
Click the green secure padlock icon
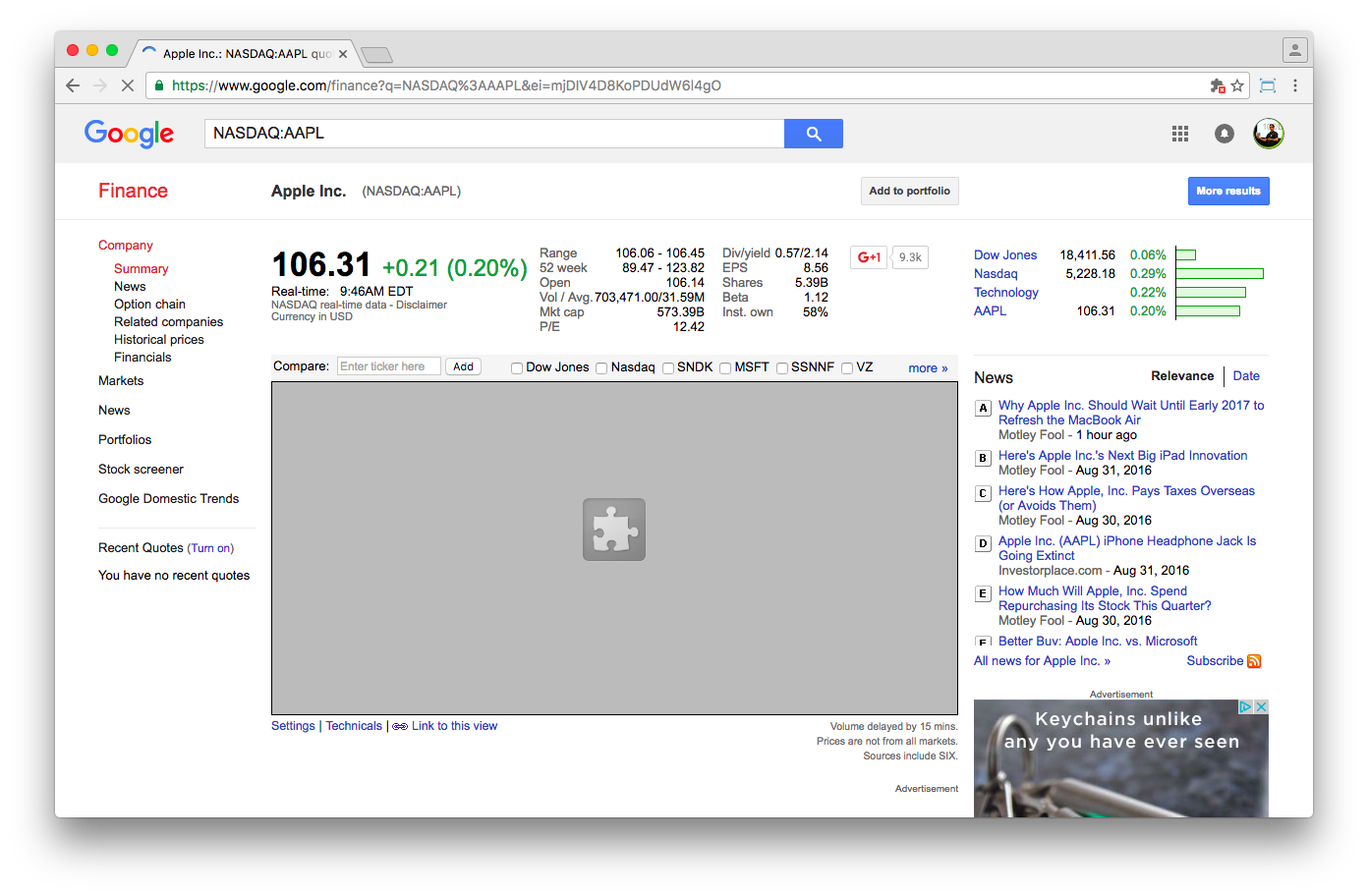pyautogui.click(x=159, y=85)
